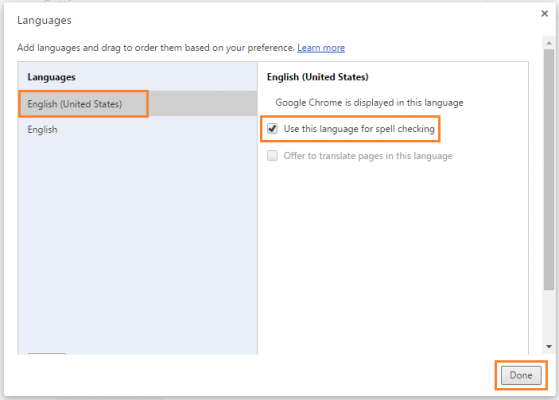Image resolution: width=559 pixels, height=400 pixels.
Task: Click the Languages dialog title
Action: 44,20
